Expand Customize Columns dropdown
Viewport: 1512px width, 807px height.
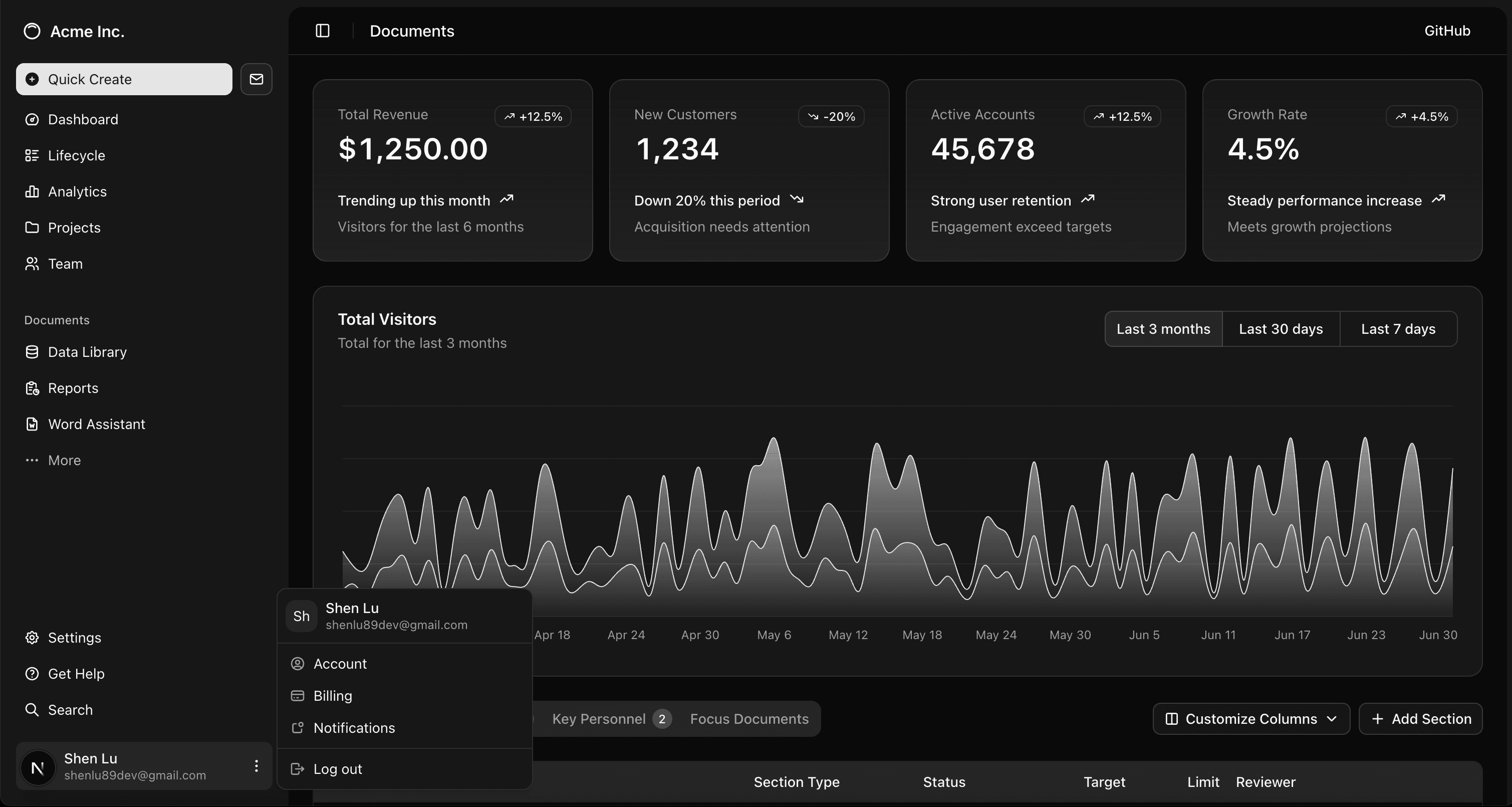[x=1251, y=719]
